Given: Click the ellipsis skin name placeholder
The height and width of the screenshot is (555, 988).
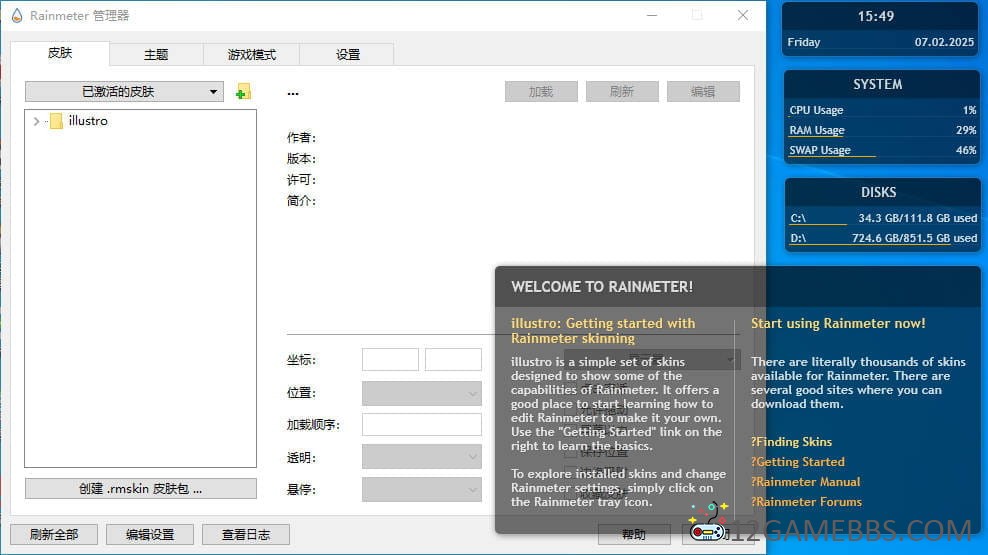Looking at the screenshot, I should (x=293, y=93).
